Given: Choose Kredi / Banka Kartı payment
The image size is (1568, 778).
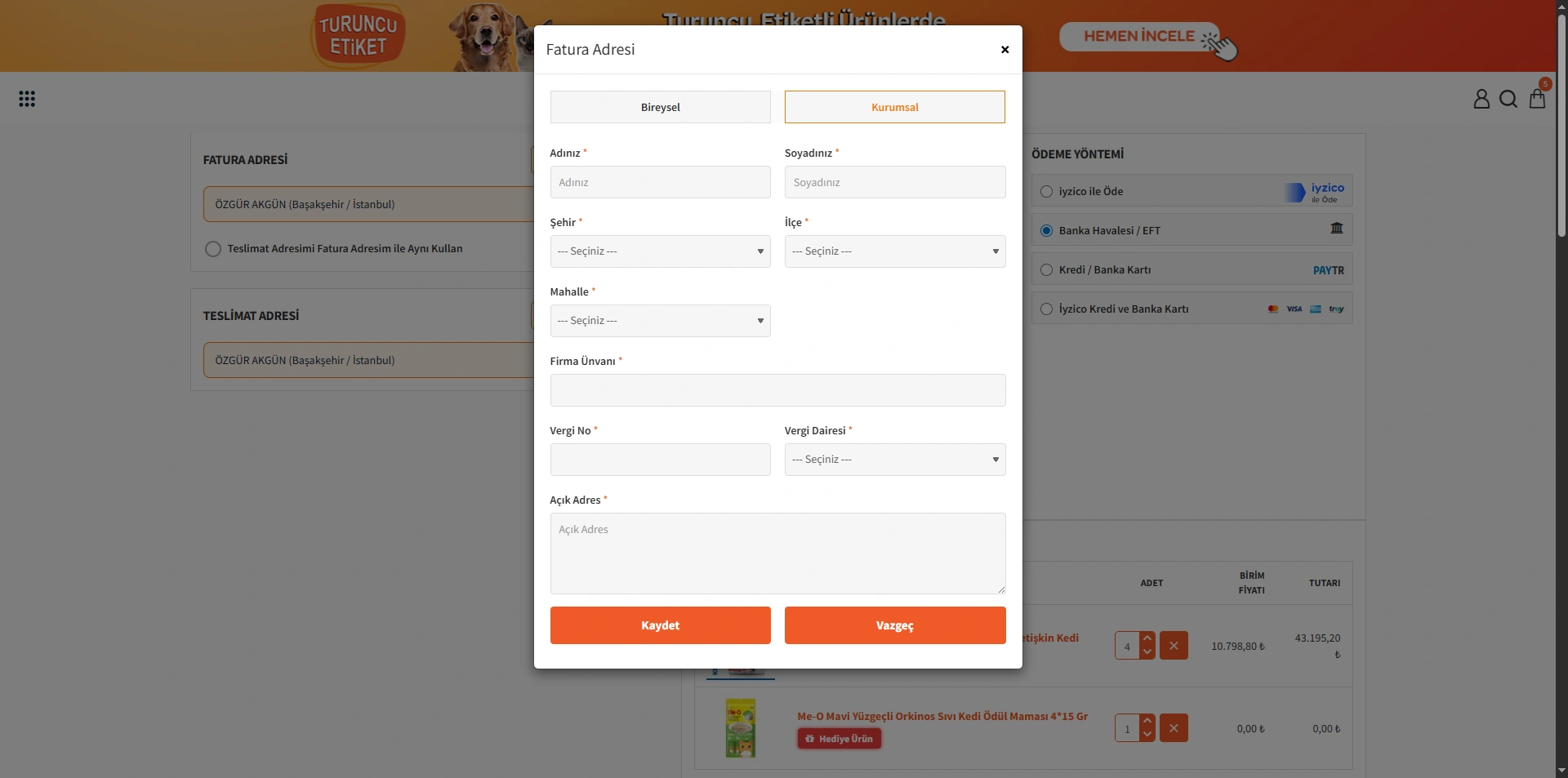Looking at the screenshot, I should tap(1046, 270).
